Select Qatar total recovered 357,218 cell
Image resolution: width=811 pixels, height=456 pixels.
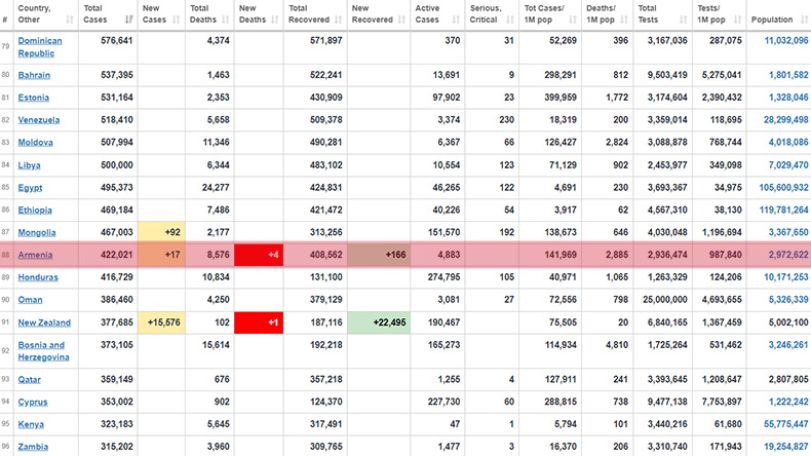pos(316,379)
